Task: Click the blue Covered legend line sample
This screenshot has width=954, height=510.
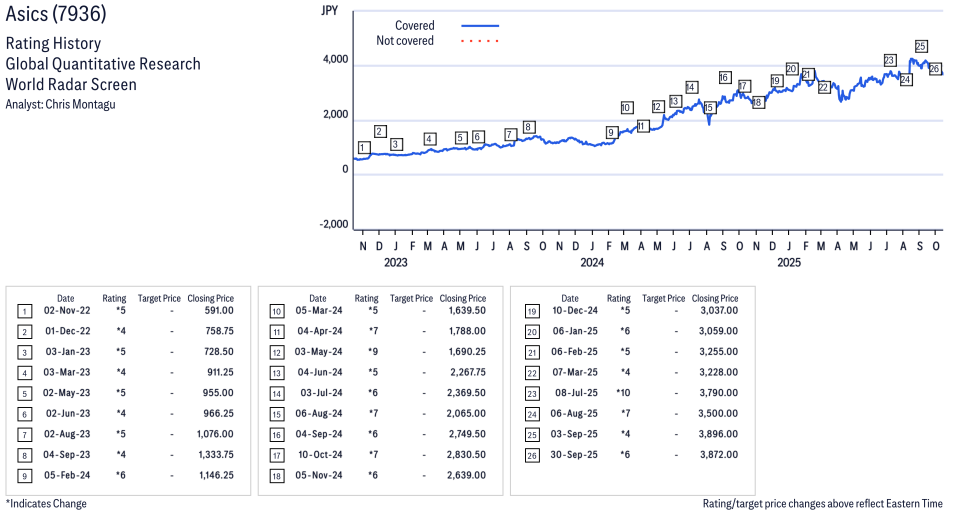Action: tap(480, 26)
